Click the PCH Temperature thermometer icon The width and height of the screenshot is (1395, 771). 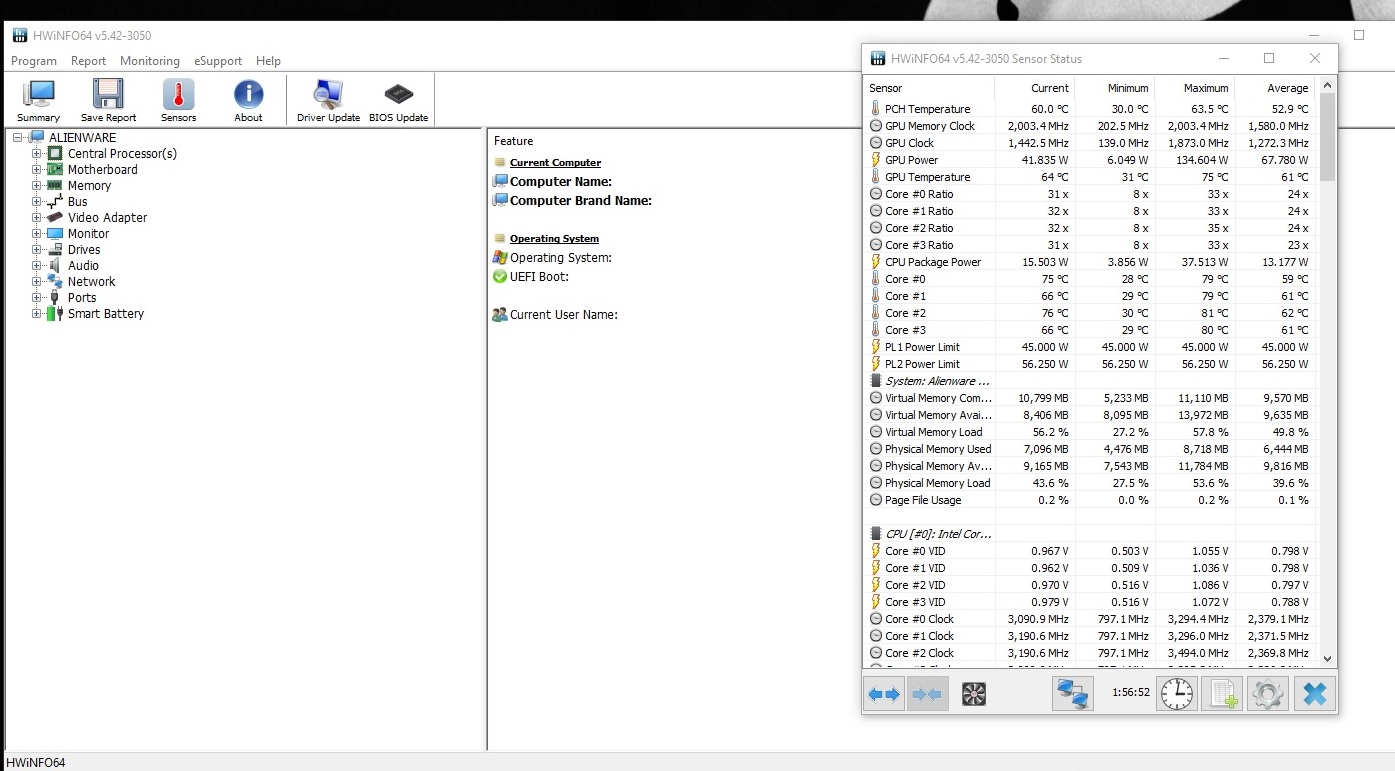click(x=876, y=109)
